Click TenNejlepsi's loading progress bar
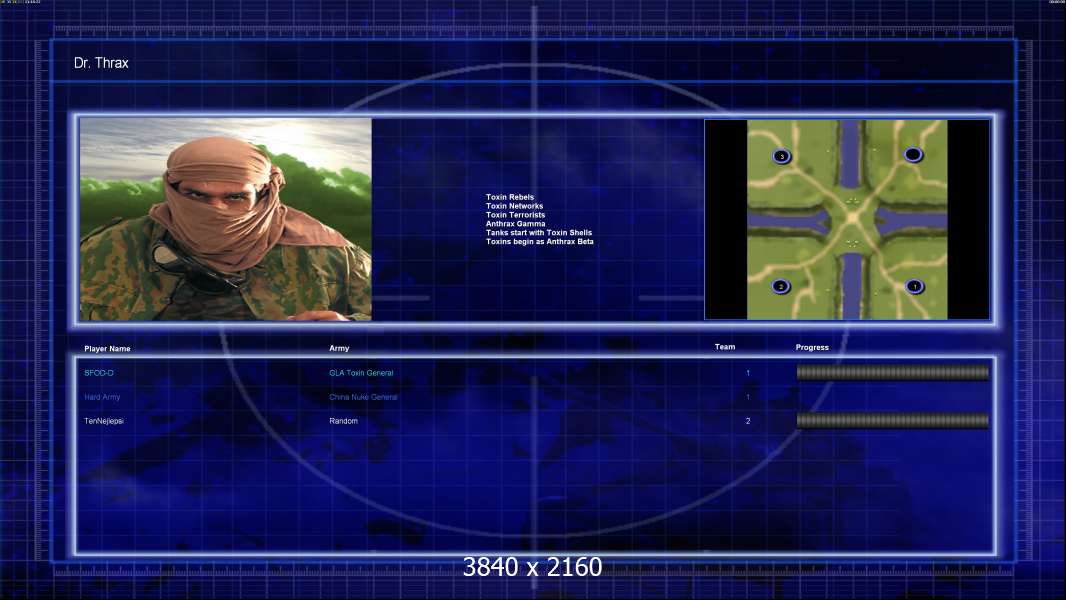Image resolution: width=1066 pixels, height=600 pixels. [x=893, y=421]
